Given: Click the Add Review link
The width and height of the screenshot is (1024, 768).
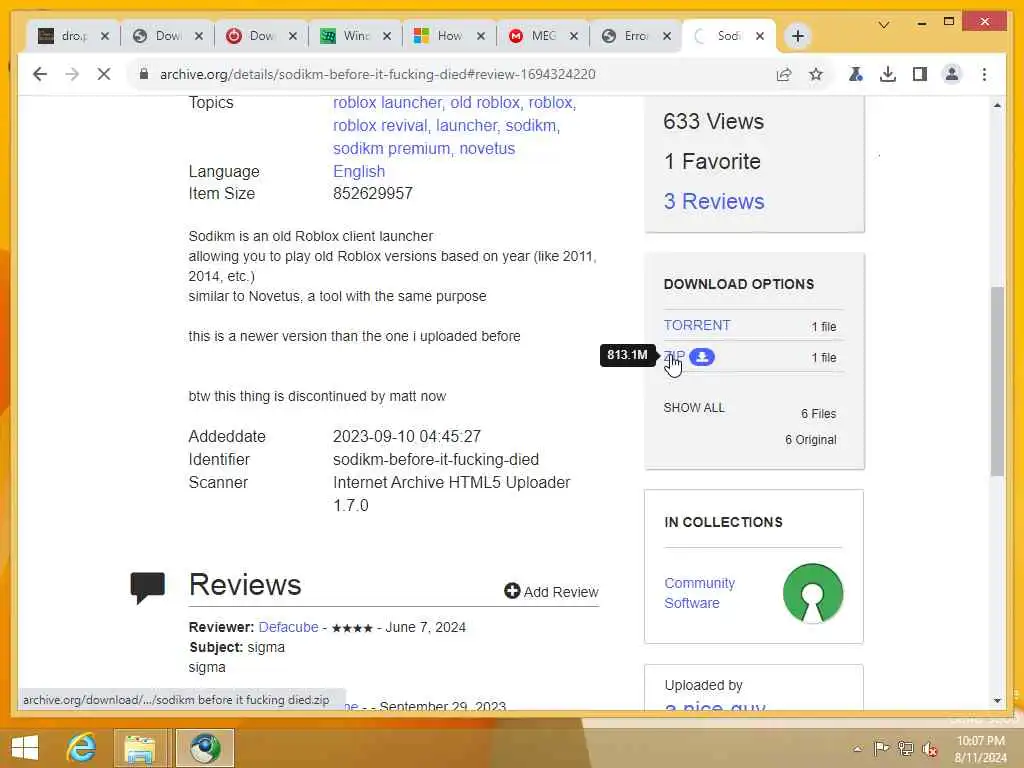Looking at the screenshot, I should (x=560, y=592).
